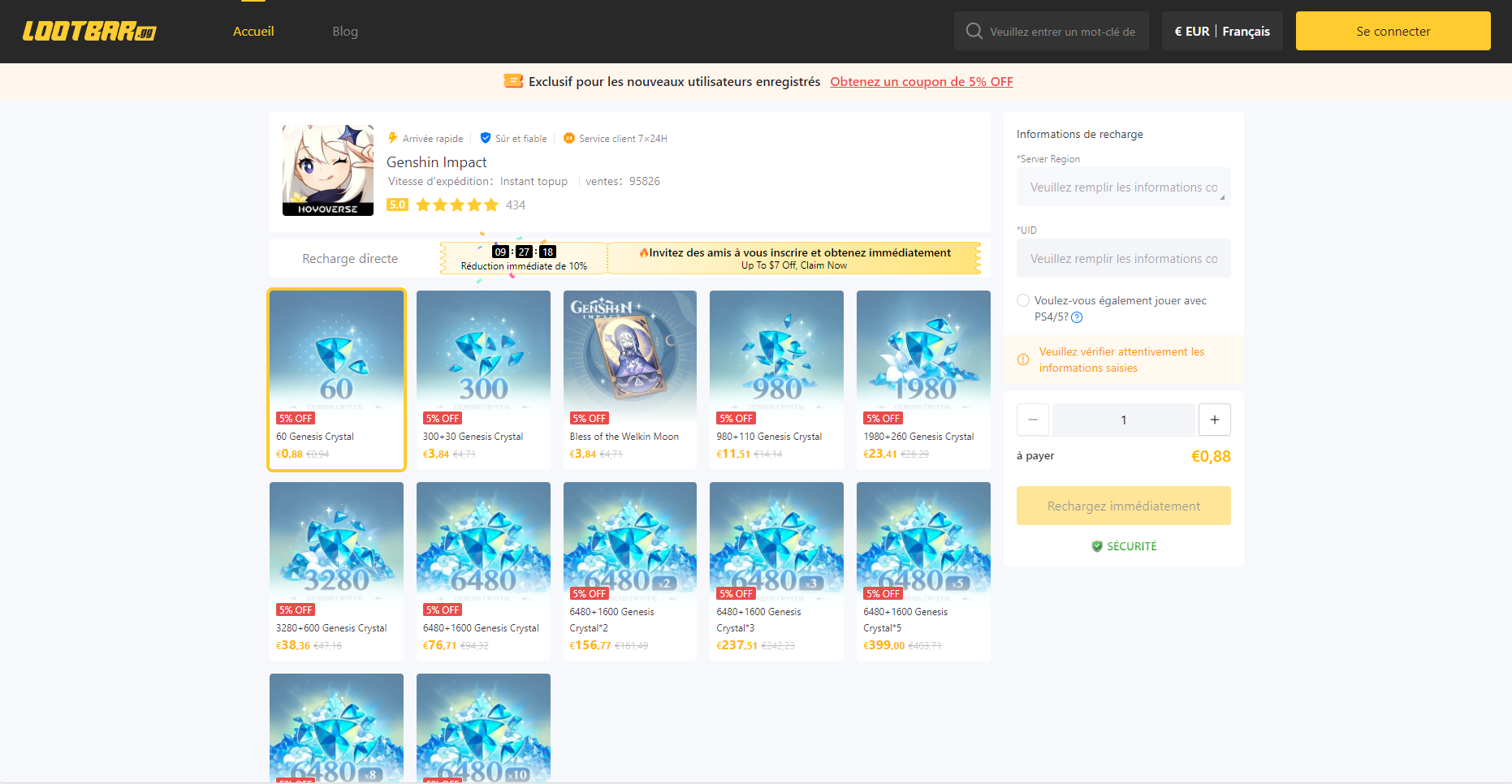Screen dimensions: 1512x784
Task: Click the PS4/5 help question mark icon
Action: (x=1077, y=317)
